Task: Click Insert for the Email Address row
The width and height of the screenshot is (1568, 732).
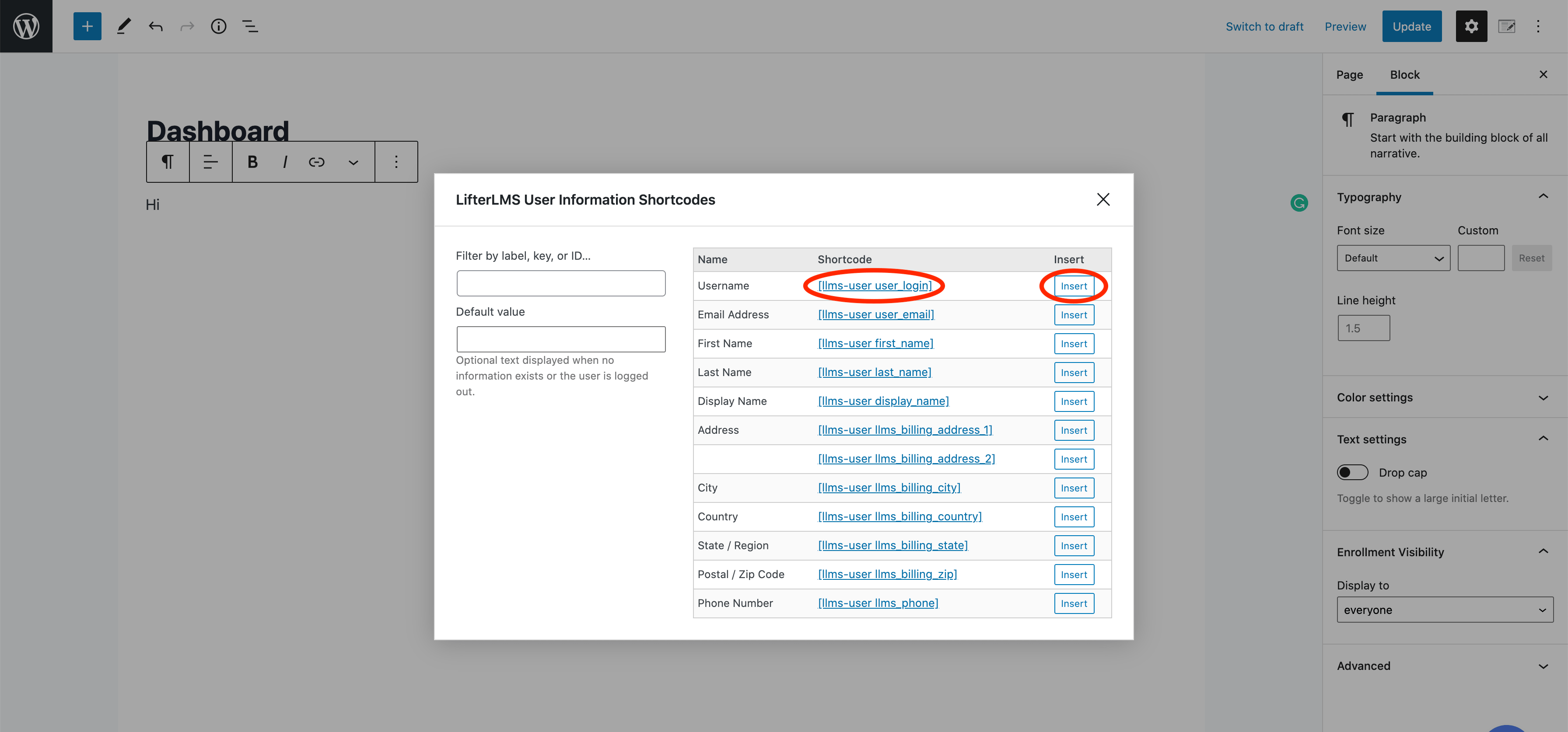Action: (1074, 315)
